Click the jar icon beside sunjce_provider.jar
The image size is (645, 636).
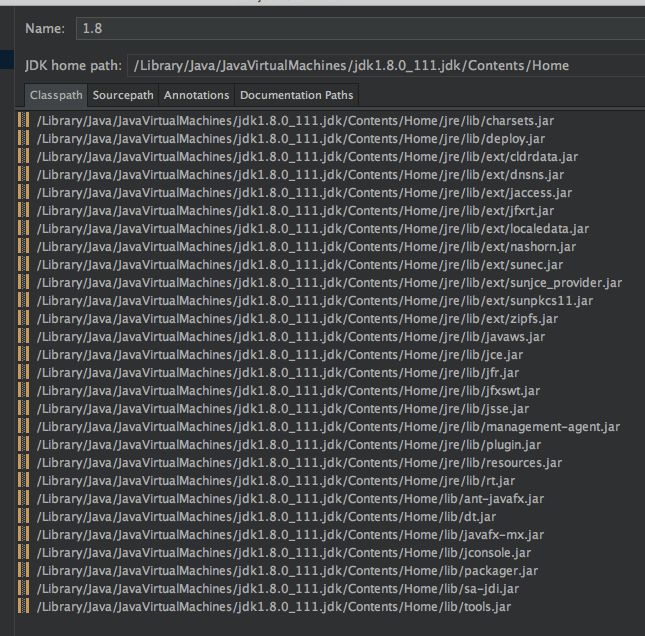click(24, 283)
